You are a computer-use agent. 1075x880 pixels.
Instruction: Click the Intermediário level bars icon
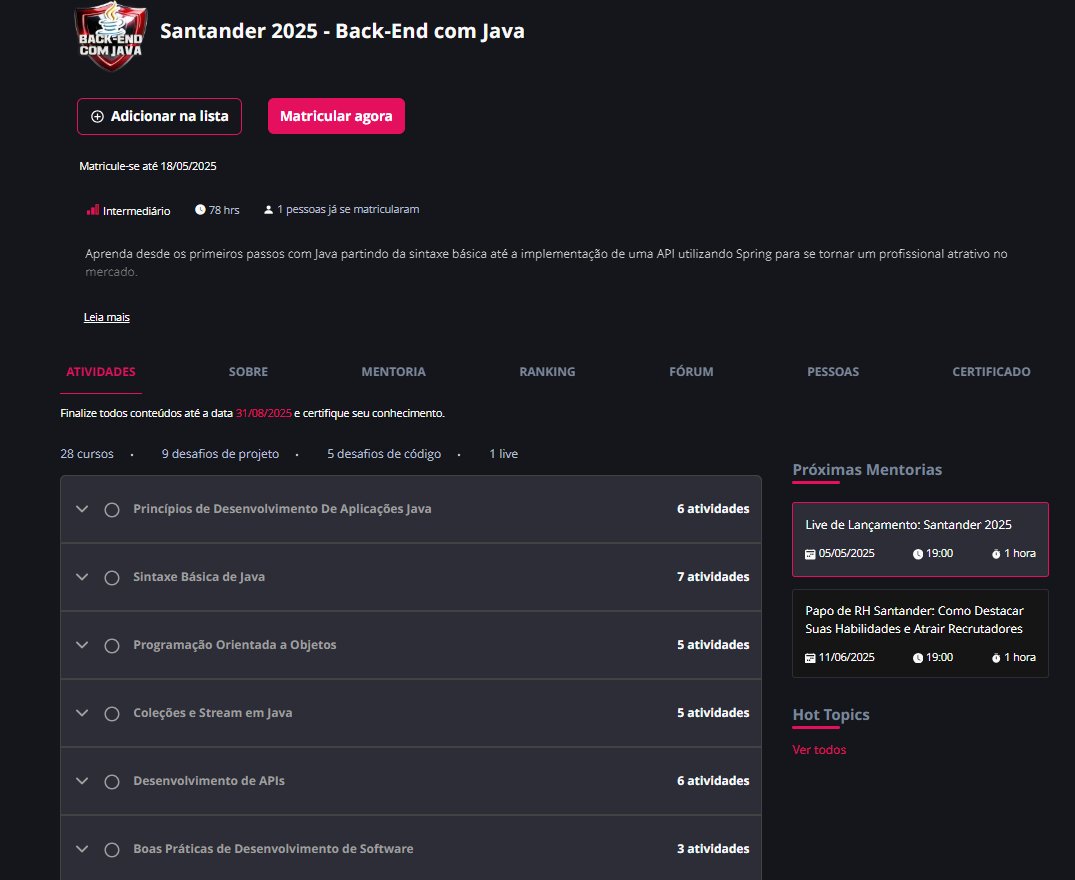point(93,210)
